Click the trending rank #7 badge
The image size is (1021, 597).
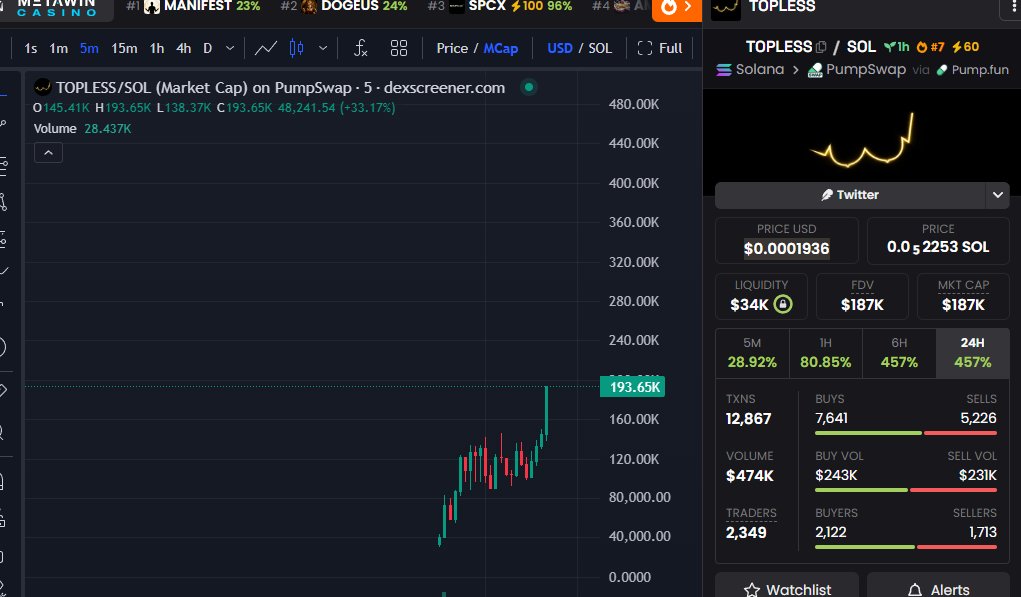tap(930, 47)
